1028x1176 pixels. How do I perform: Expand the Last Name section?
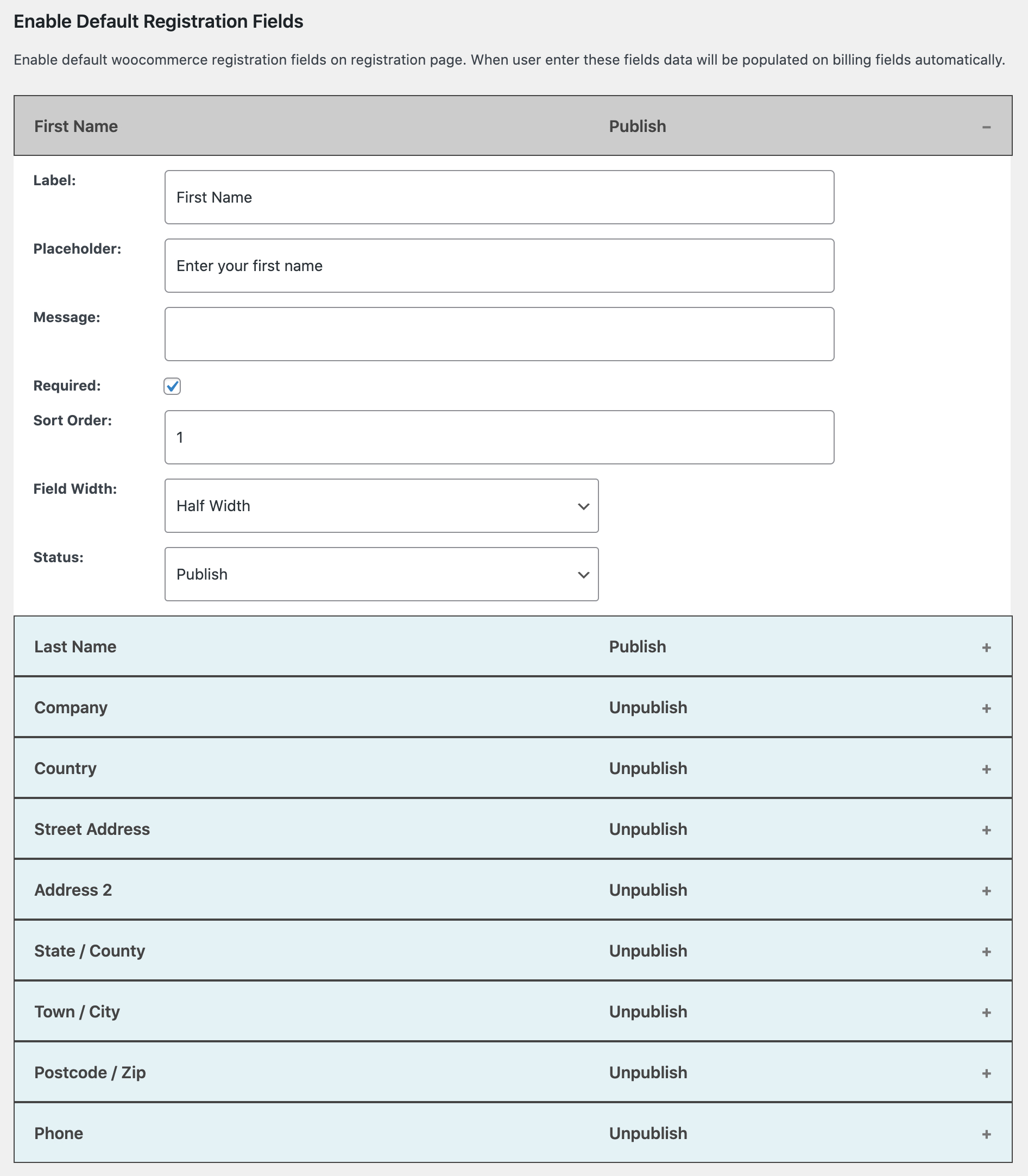click(x=986, y=646)
